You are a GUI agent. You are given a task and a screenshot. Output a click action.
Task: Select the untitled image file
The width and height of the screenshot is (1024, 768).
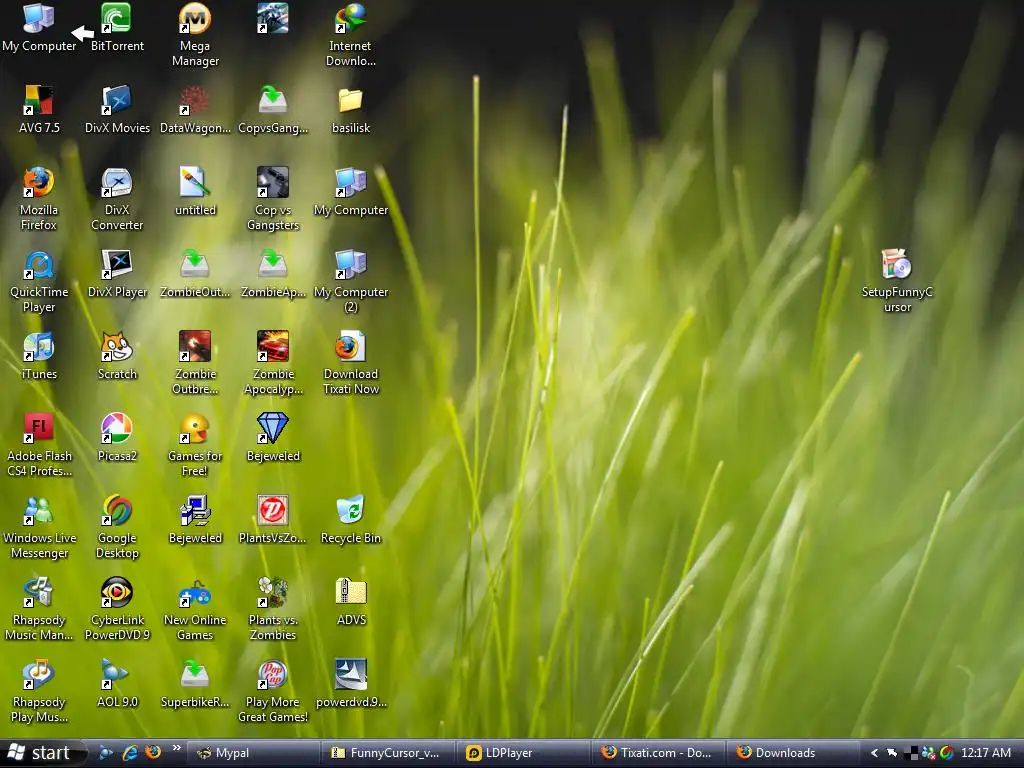195,191
